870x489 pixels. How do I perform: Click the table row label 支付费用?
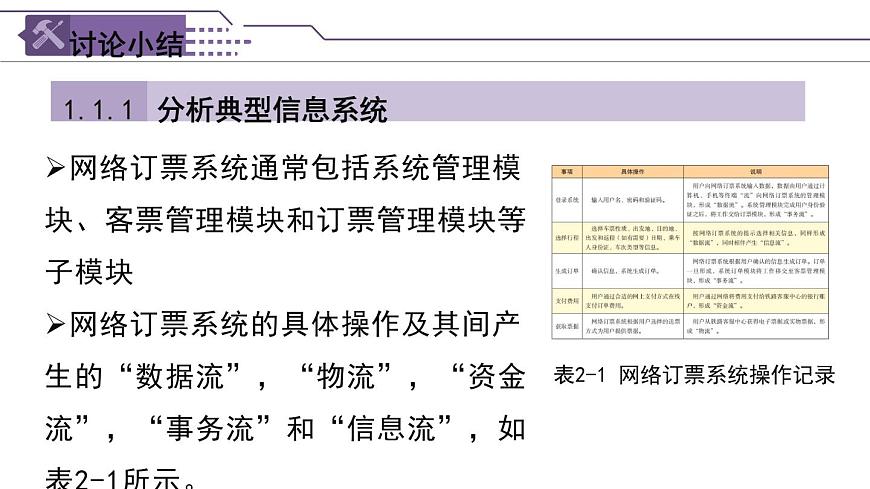(x=567, y=301)
